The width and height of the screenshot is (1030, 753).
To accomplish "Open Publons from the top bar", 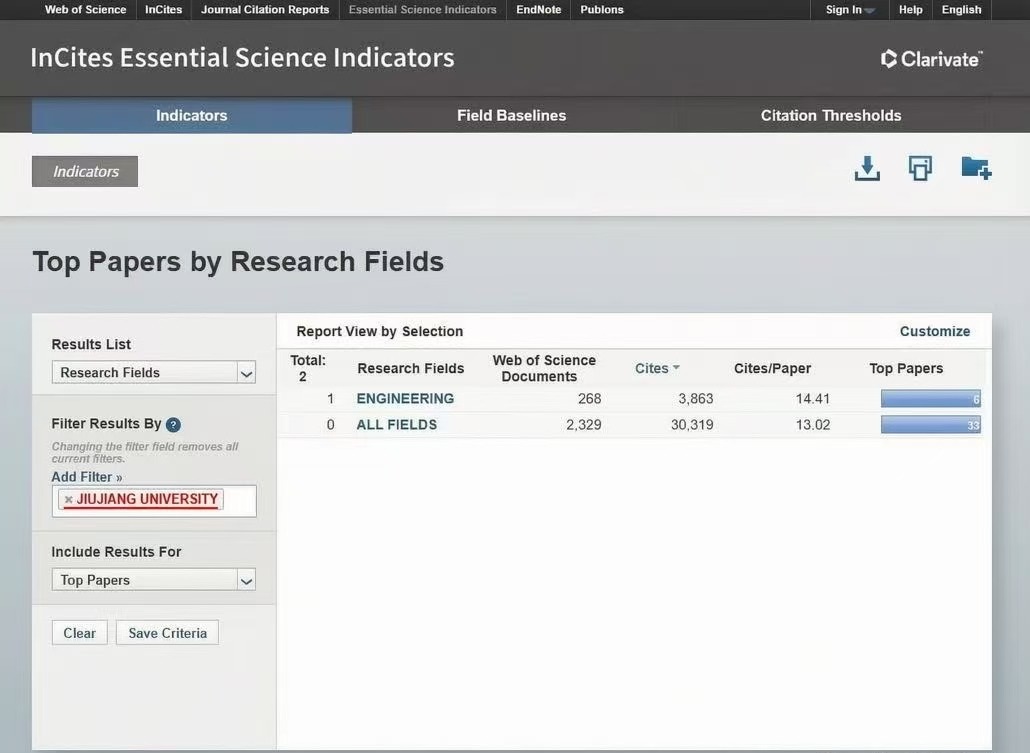I will click(602, 10).
